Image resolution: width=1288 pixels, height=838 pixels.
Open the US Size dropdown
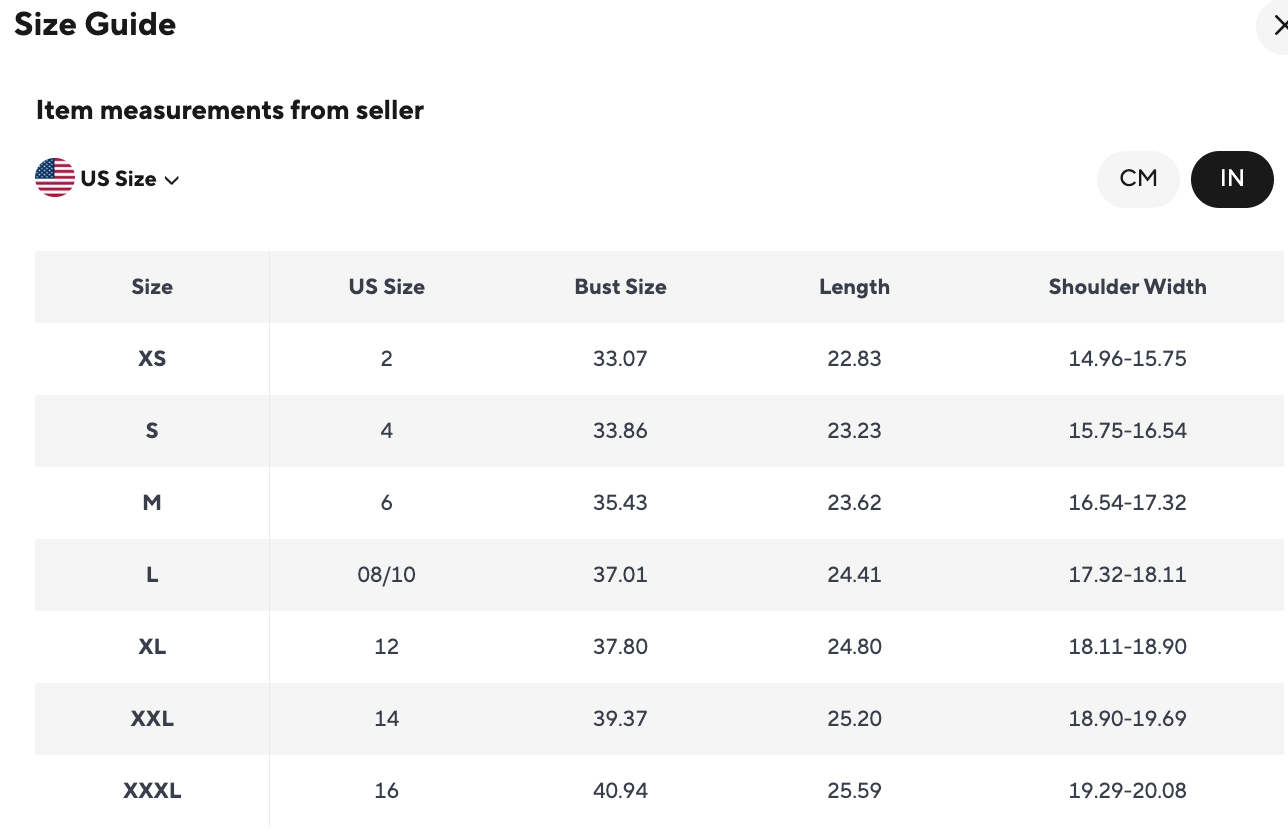(118, 179)
